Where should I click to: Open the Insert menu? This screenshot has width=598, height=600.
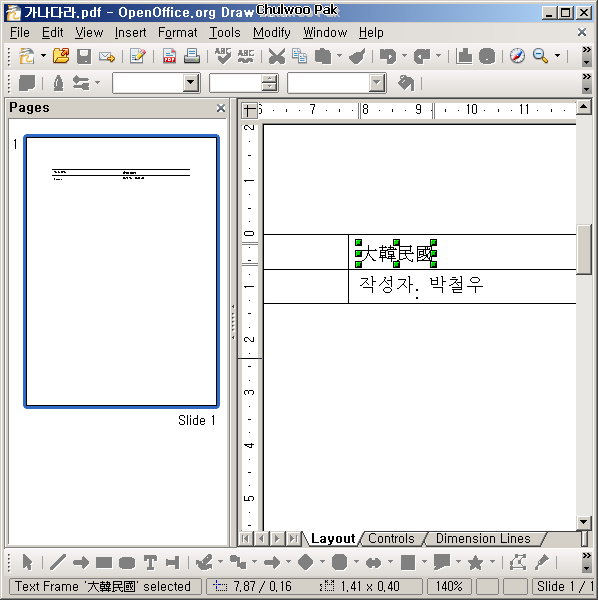130,33
